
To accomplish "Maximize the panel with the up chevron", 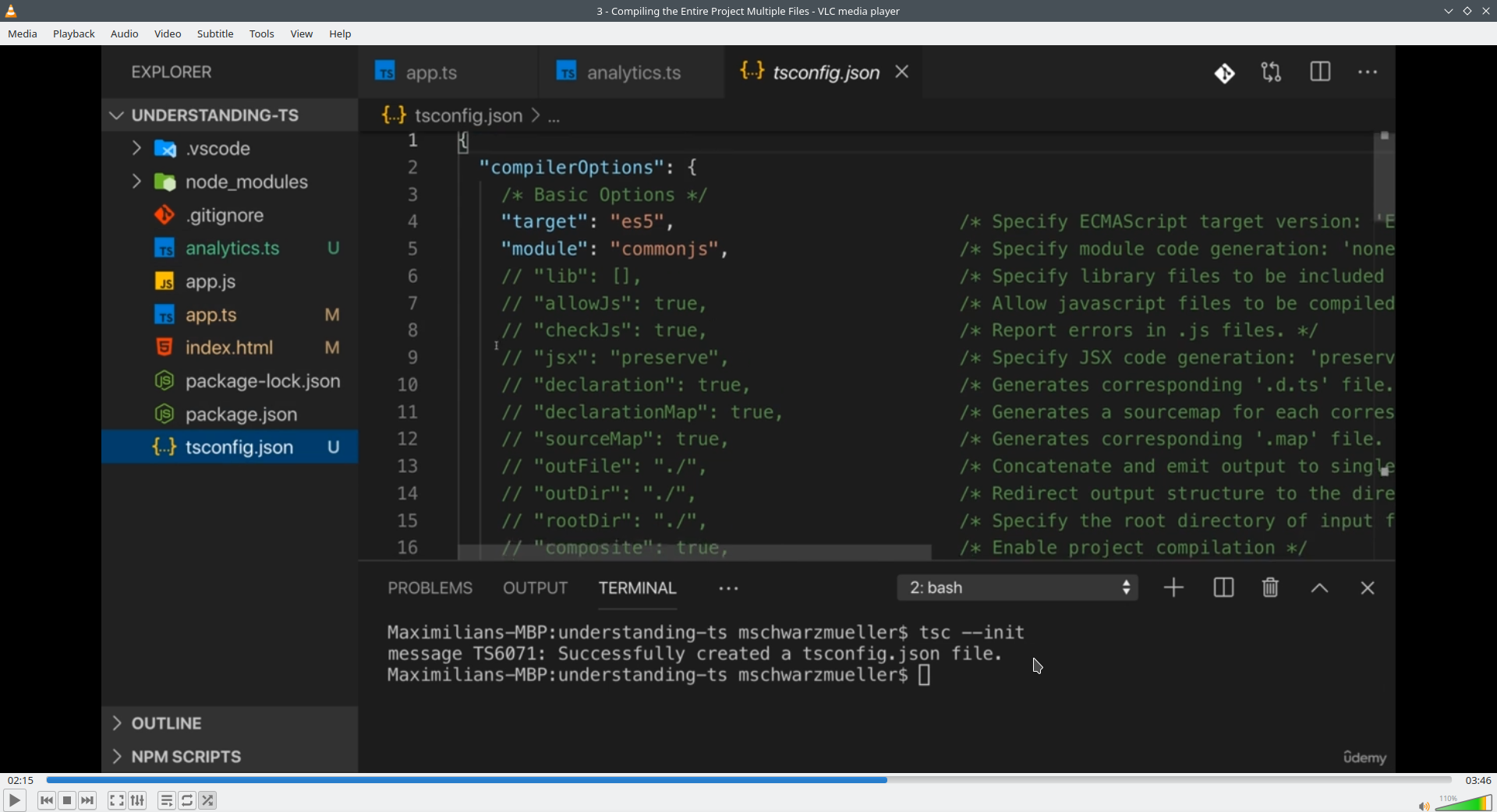I will coord(1320,589).
